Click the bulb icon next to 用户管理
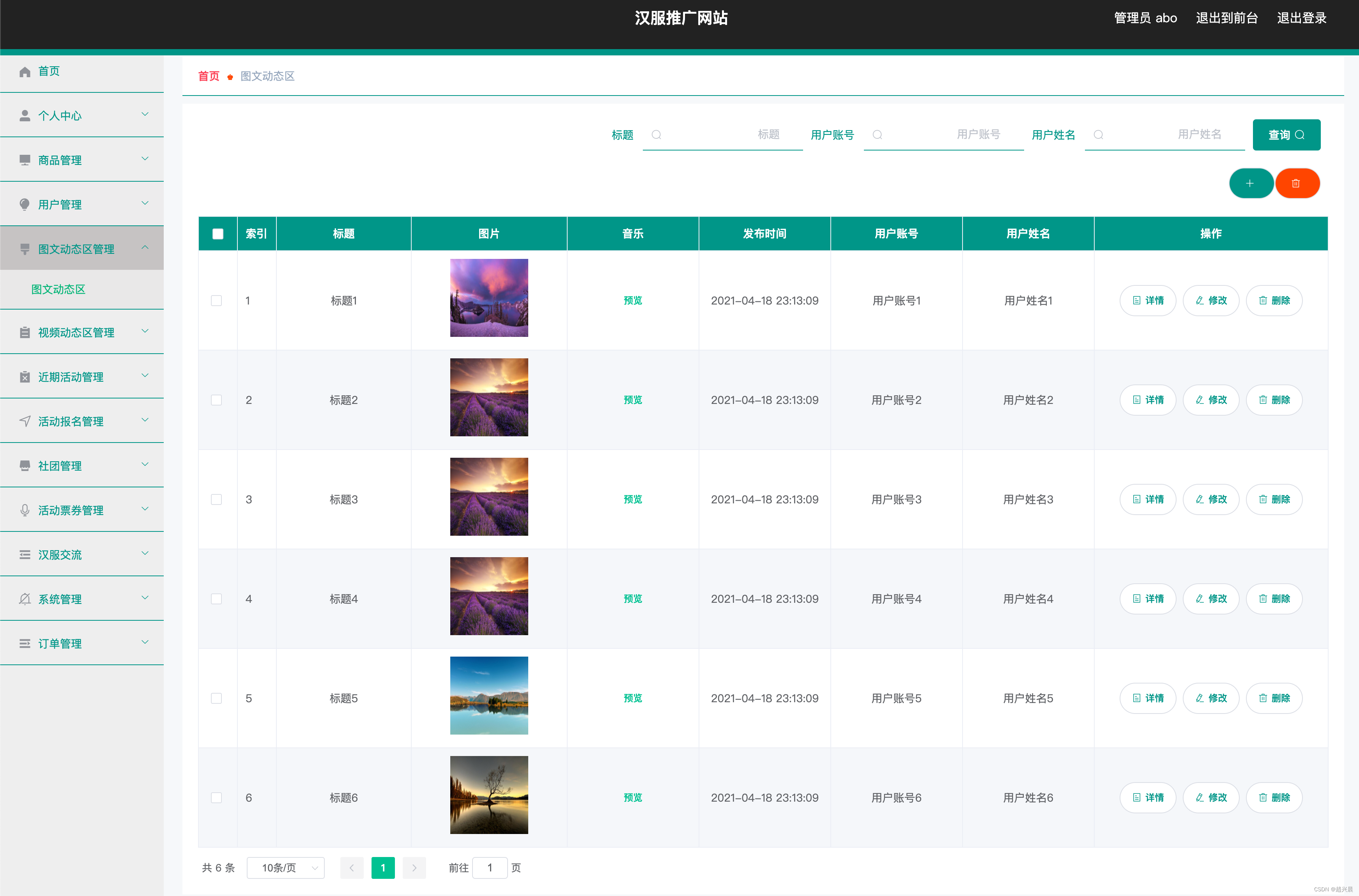This screenshot has height=896, width=1359. pyautogui.click(x=25, y=205)
